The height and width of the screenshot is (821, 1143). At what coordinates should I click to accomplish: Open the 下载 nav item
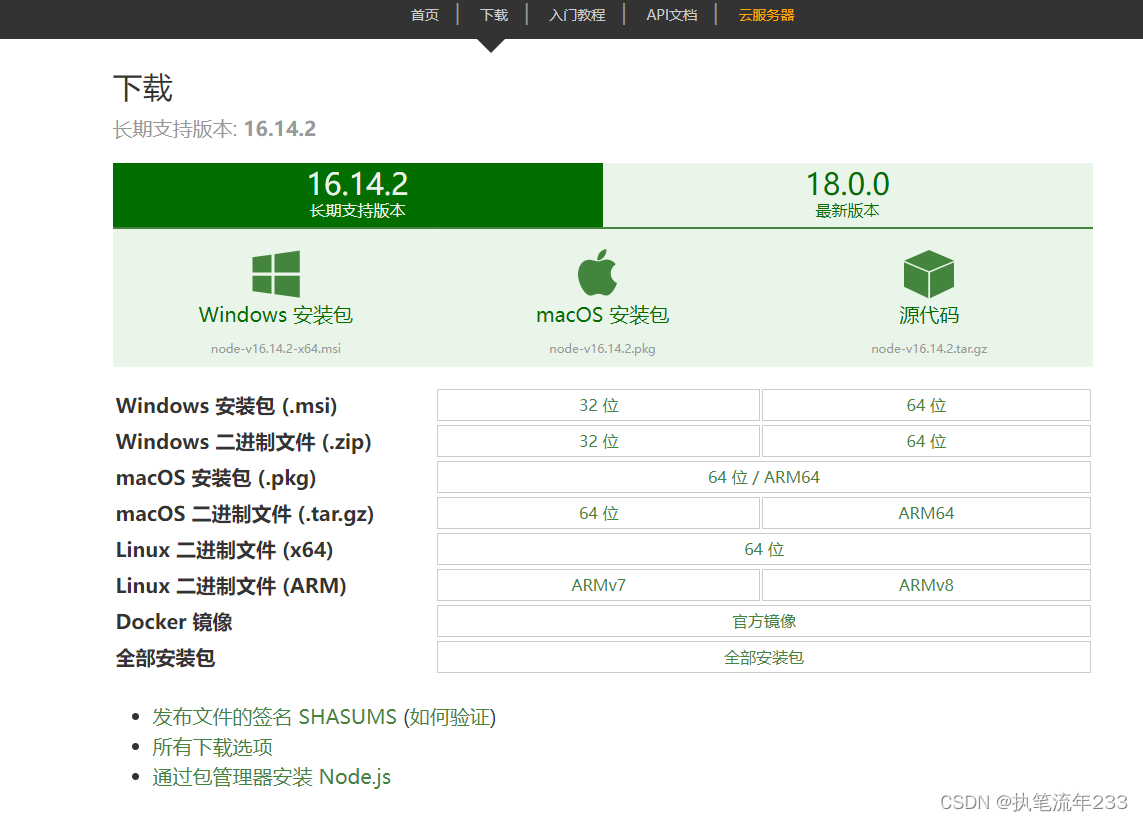[x=494, y=15]
